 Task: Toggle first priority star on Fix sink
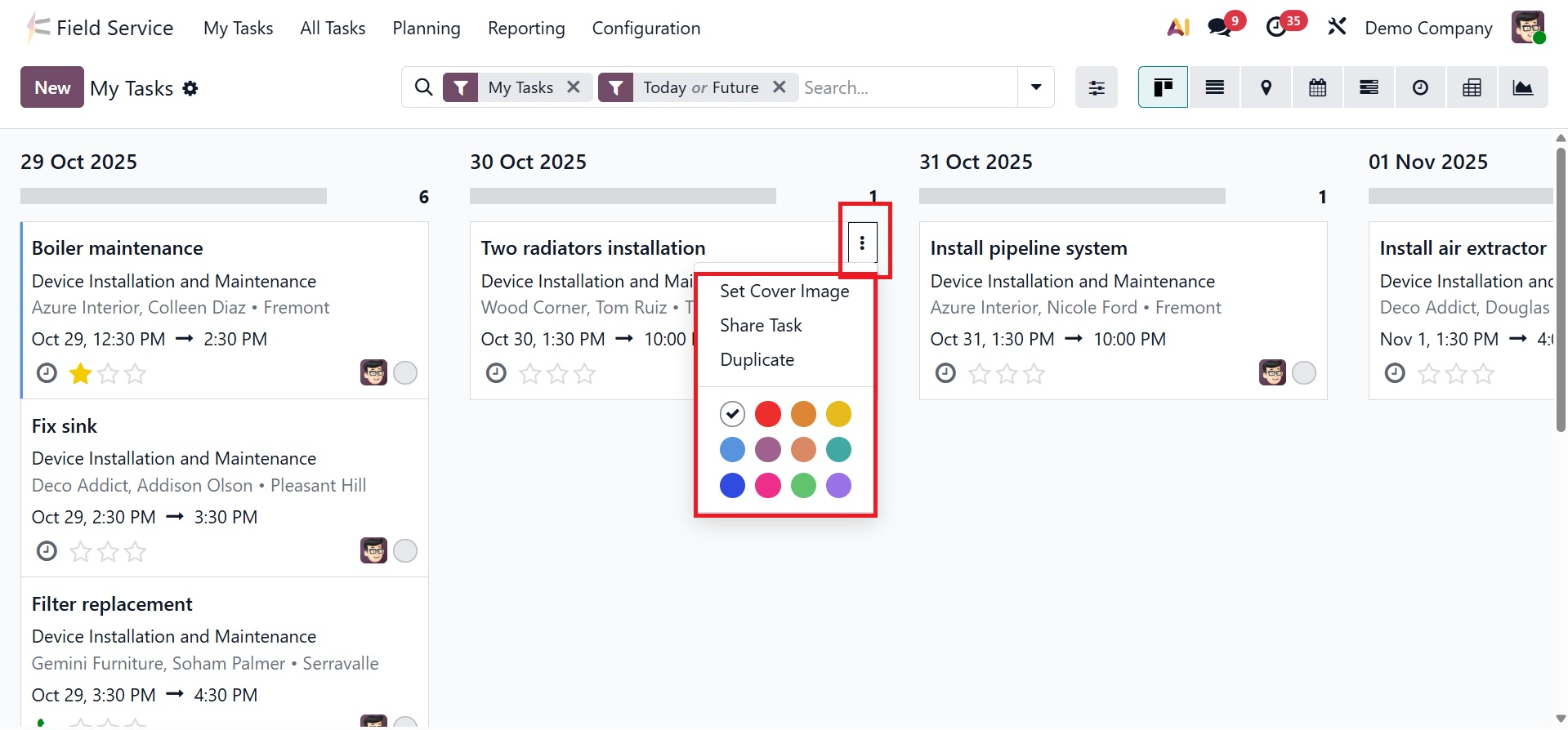81,552
